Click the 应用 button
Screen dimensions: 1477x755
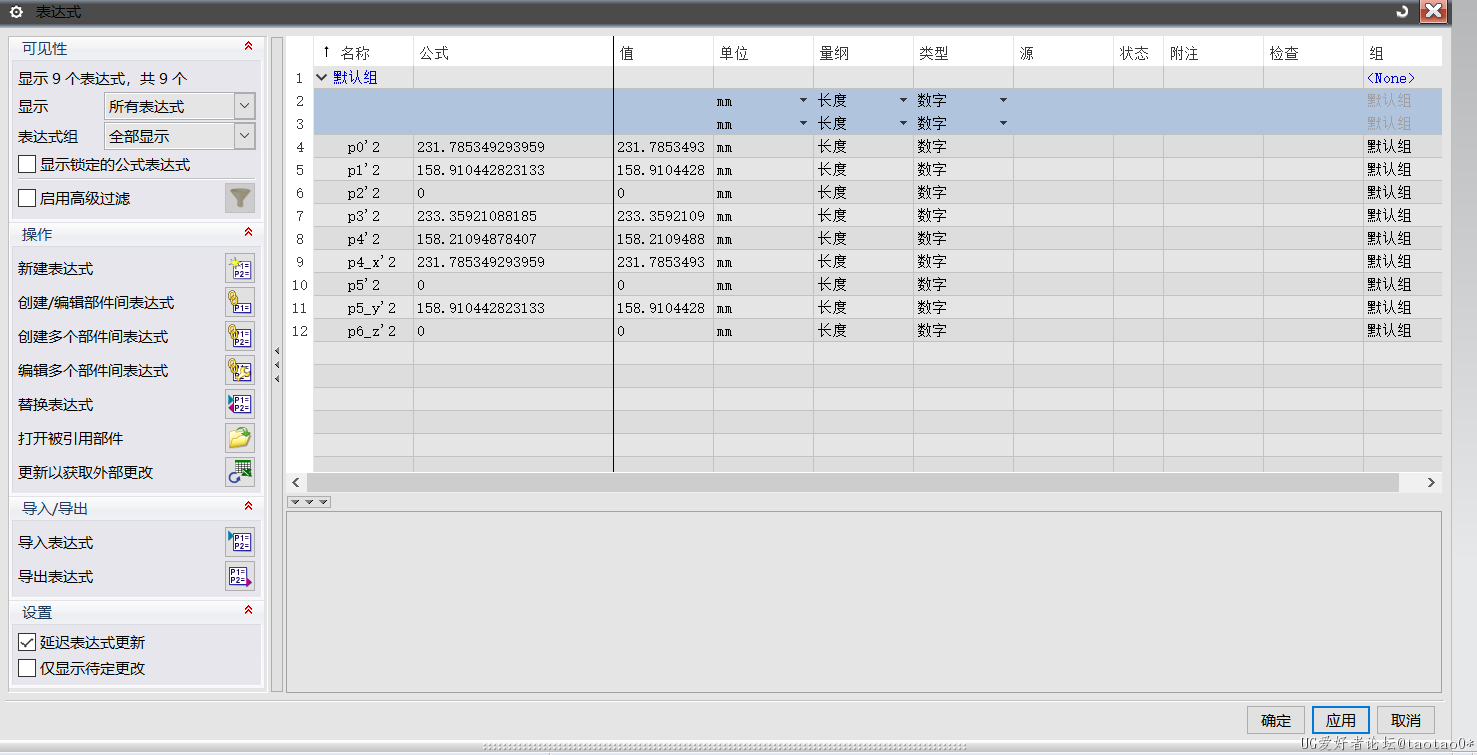point(1341,720)
